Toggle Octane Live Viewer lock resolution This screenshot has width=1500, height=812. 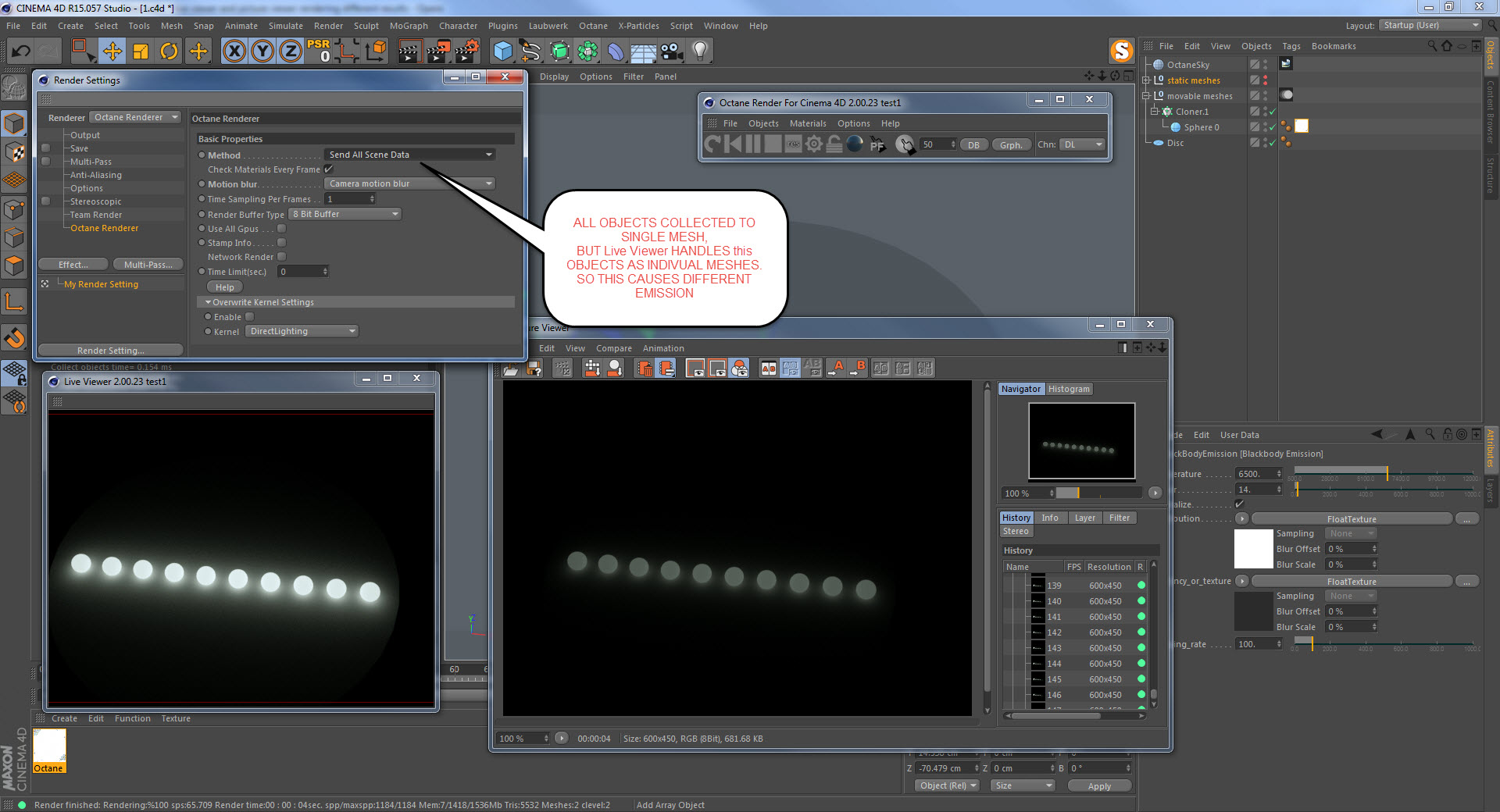click(x=834, y=144)
